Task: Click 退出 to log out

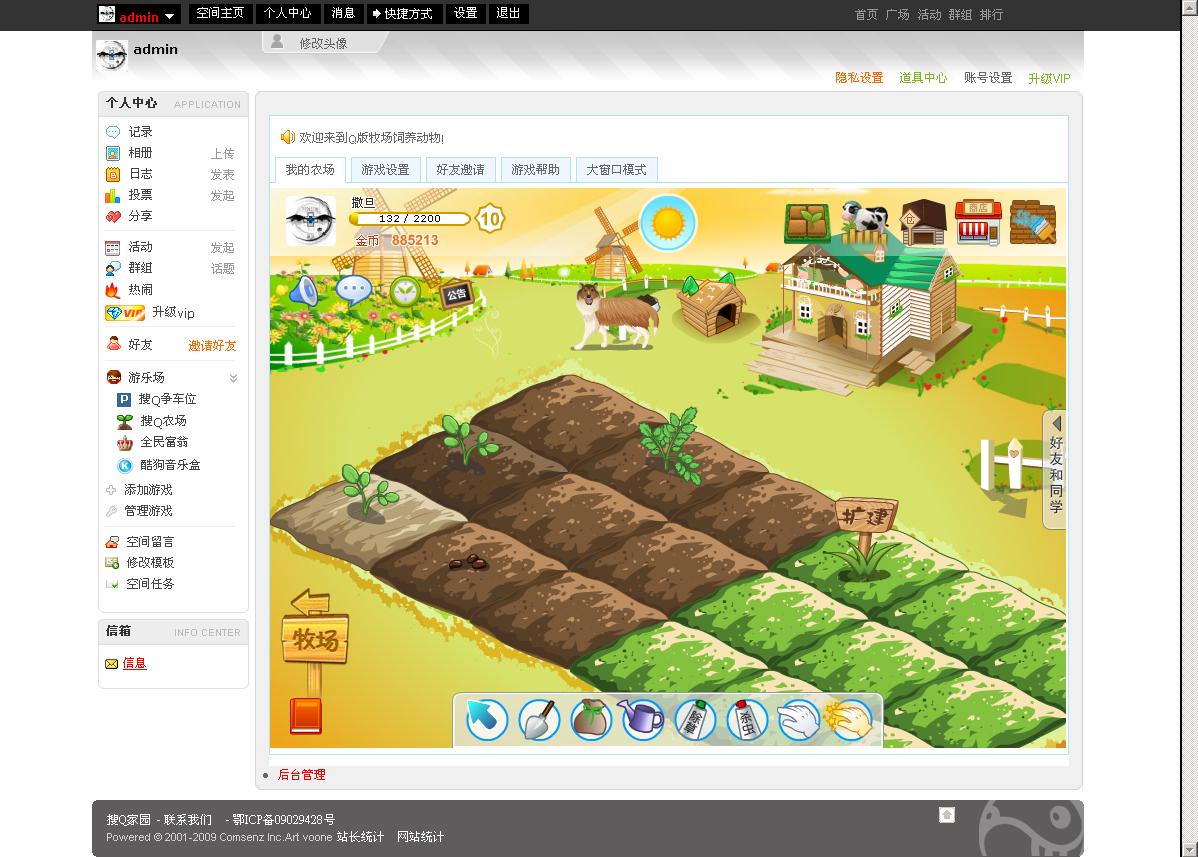Action: [508, 13]
